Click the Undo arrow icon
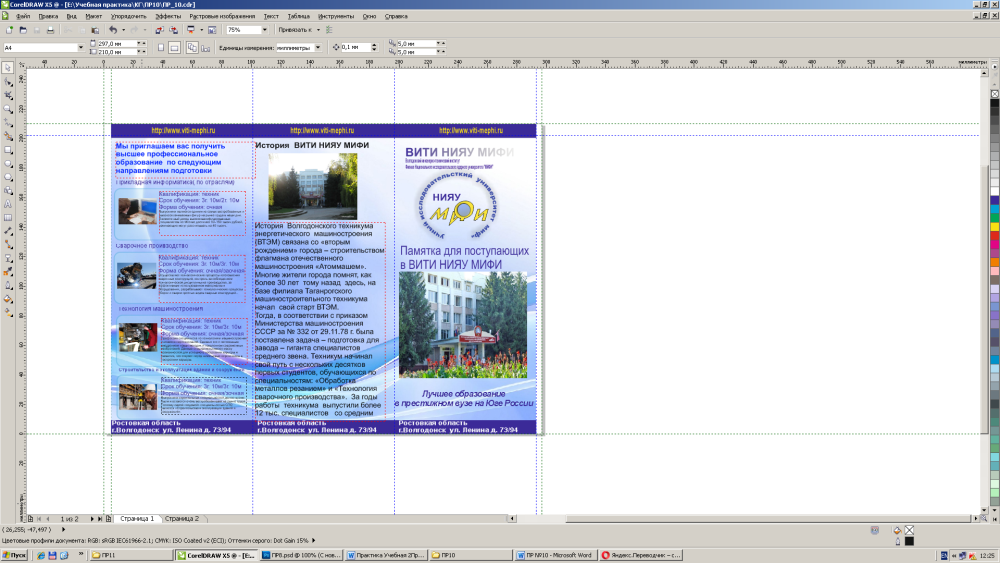The width and height of the screenshot is (1000, 563). coord(113,30)
